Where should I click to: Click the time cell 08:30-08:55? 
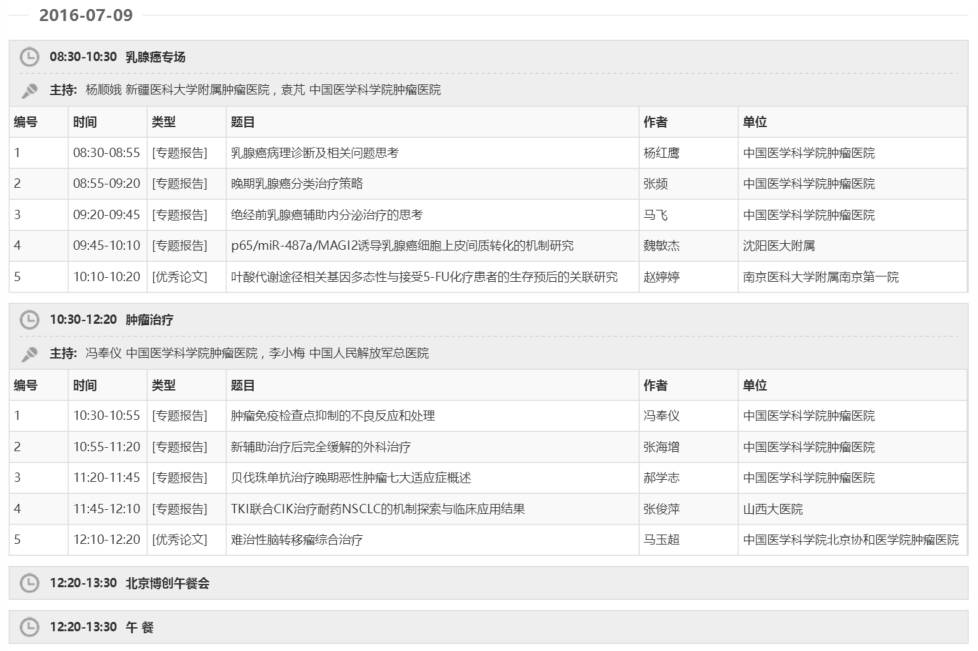click(107, 153)
